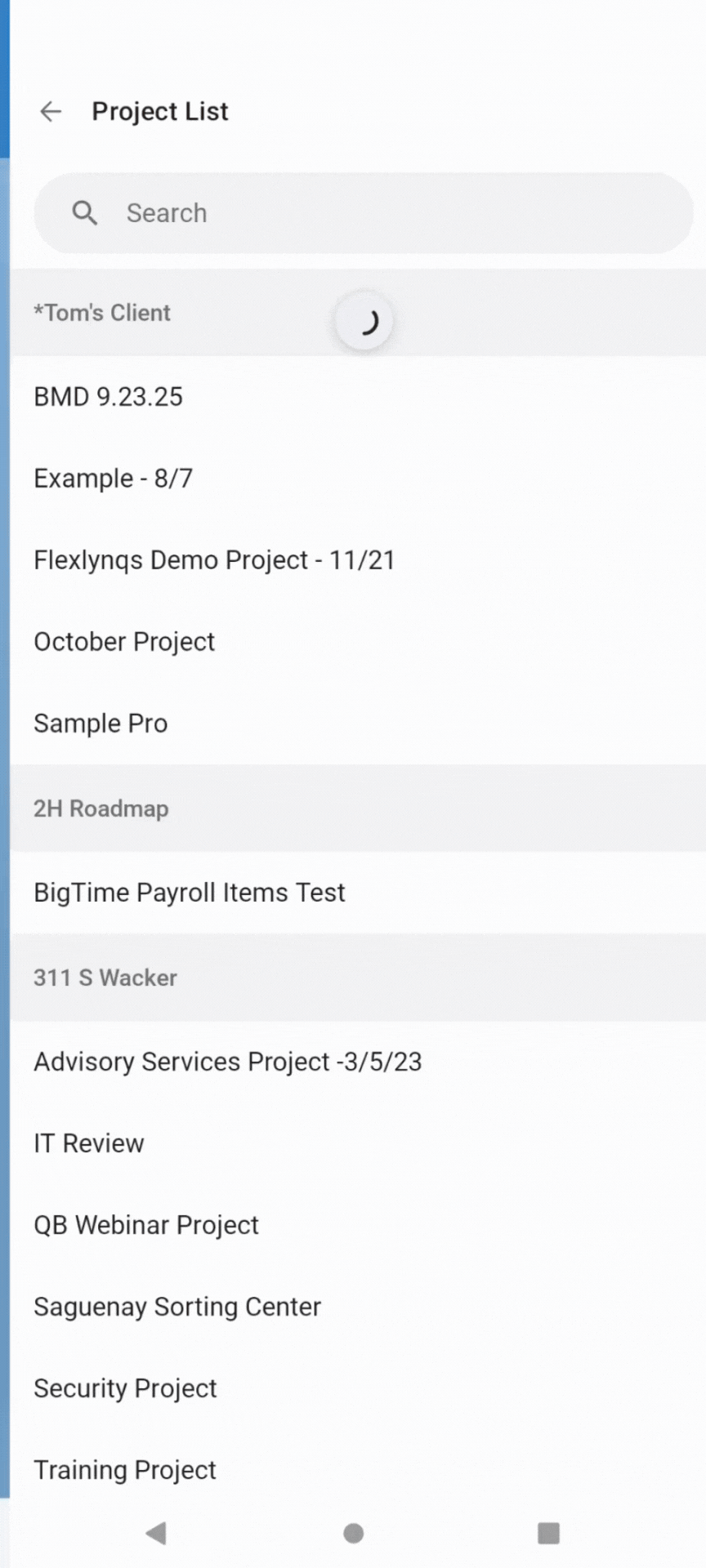Select BigTime Payroll Items Test
This screenshot has height=1568, width=706.
(190, 893)
